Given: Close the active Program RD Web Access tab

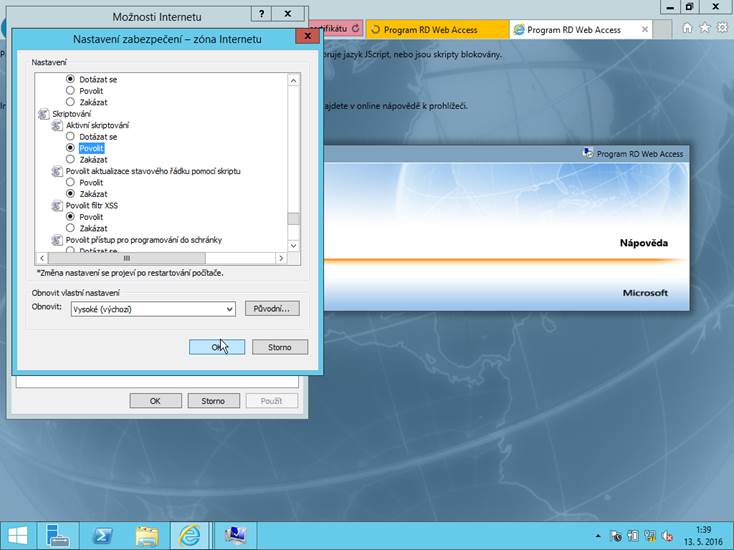Looking at the screenshot, I should (x=645, y=29).
